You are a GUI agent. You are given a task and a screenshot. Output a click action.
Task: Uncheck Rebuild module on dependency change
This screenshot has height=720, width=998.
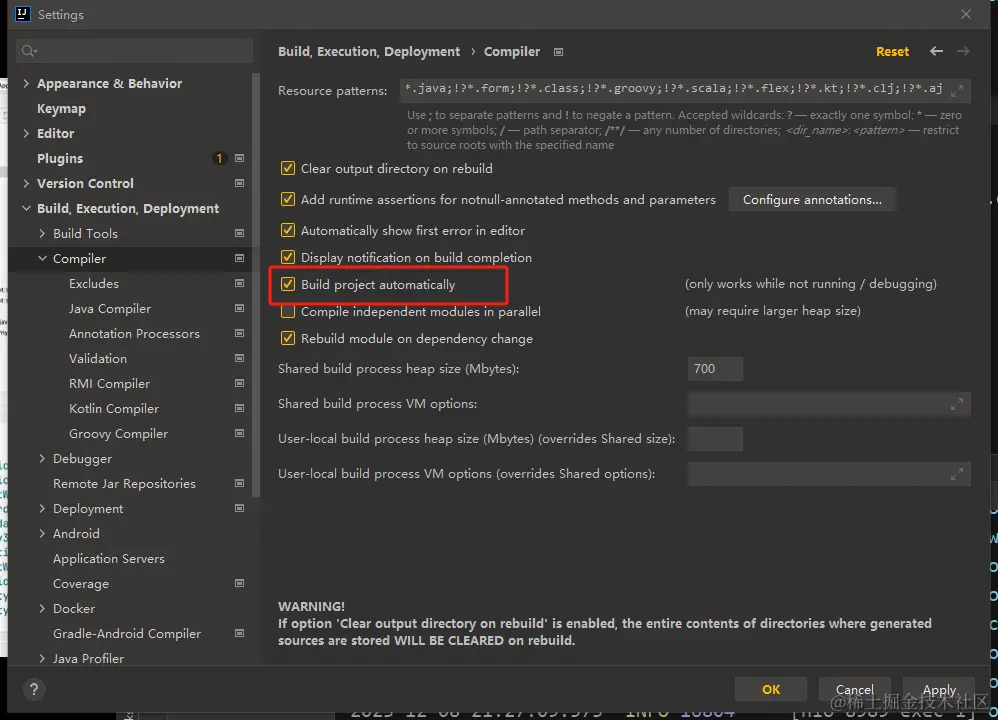pos(288,339)
